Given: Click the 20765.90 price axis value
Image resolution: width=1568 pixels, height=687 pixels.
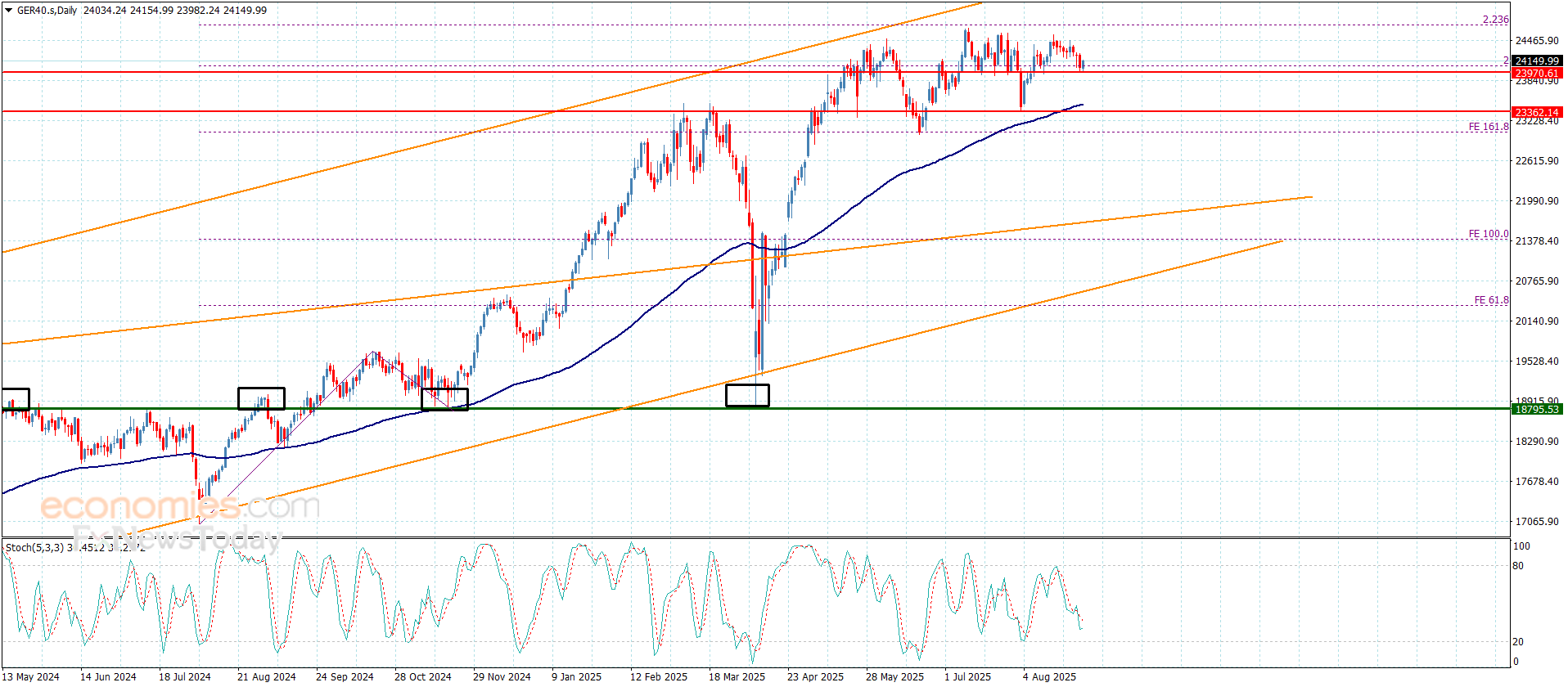Looking at the screenshot, I should (1537, 281).
